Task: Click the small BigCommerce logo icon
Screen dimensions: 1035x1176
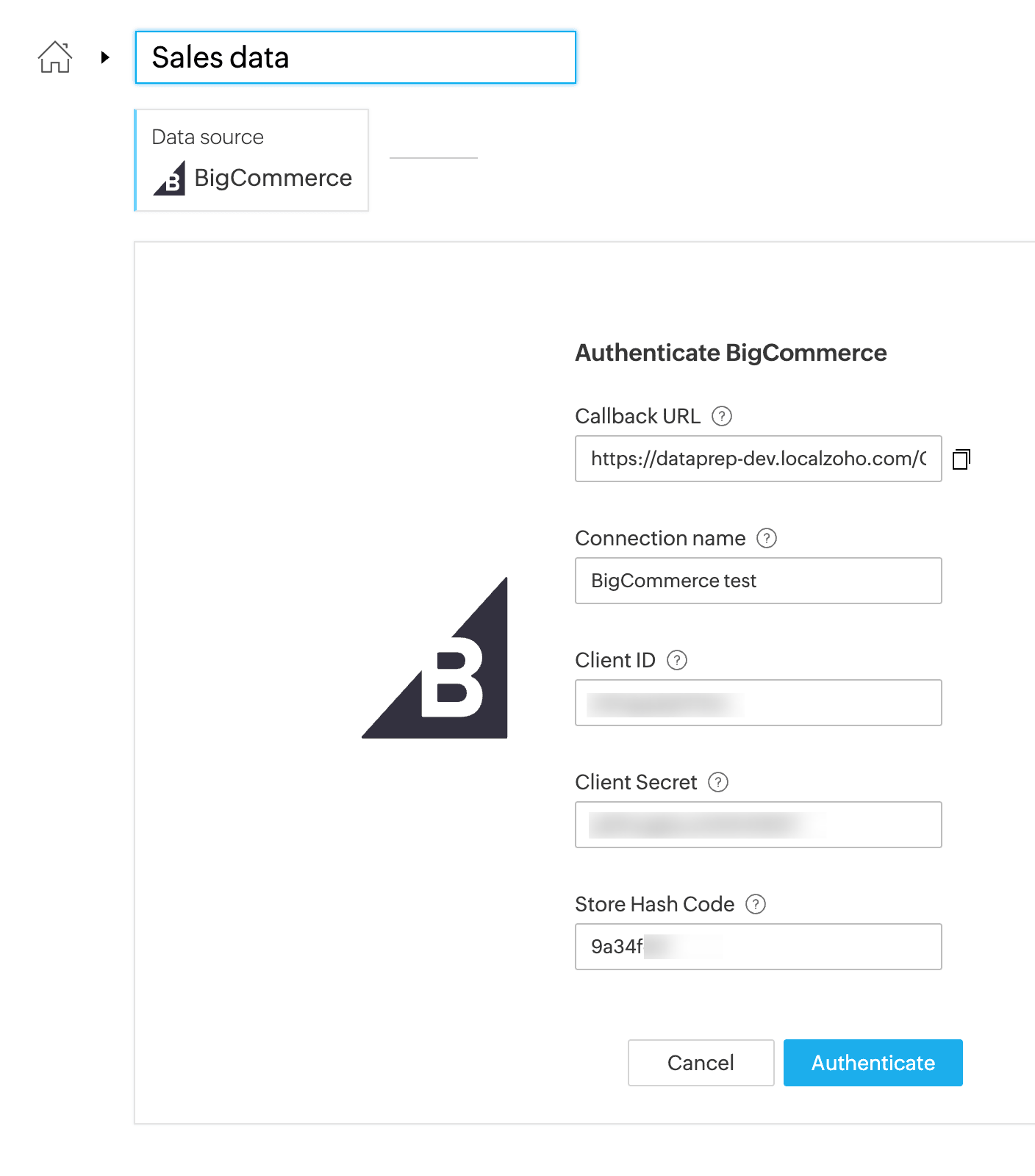Action: [x=170, y=179]
